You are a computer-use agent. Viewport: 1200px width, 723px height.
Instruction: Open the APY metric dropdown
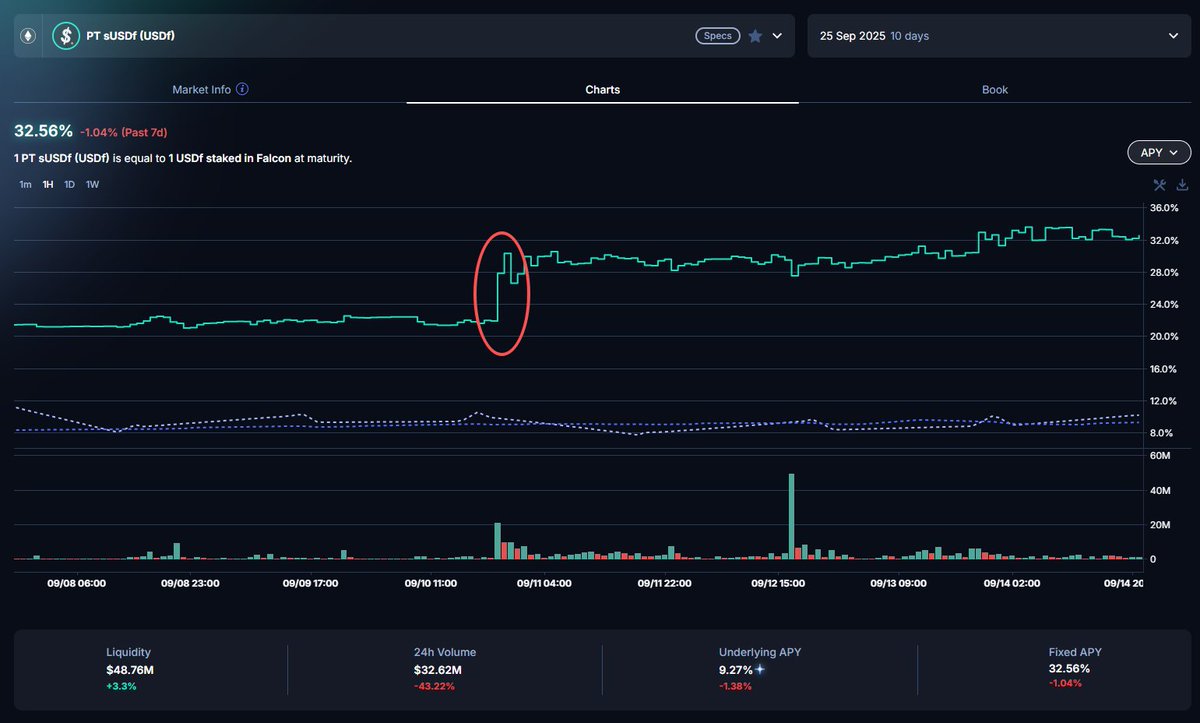pyautogui.click(x=1159, y=153)
